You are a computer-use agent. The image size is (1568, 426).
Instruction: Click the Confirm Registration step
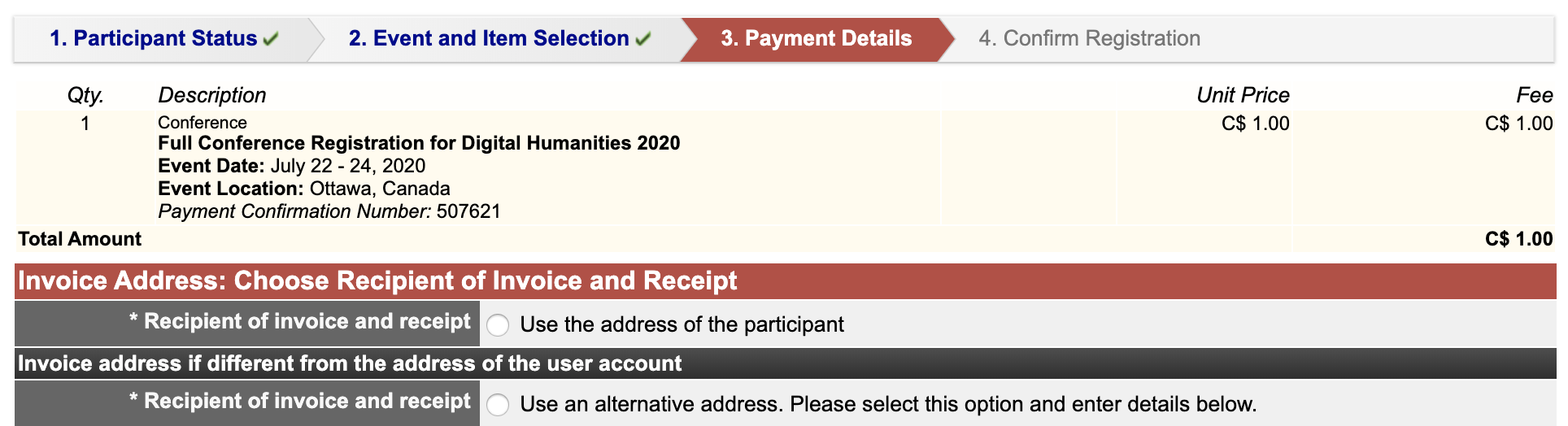point(1090,38)
